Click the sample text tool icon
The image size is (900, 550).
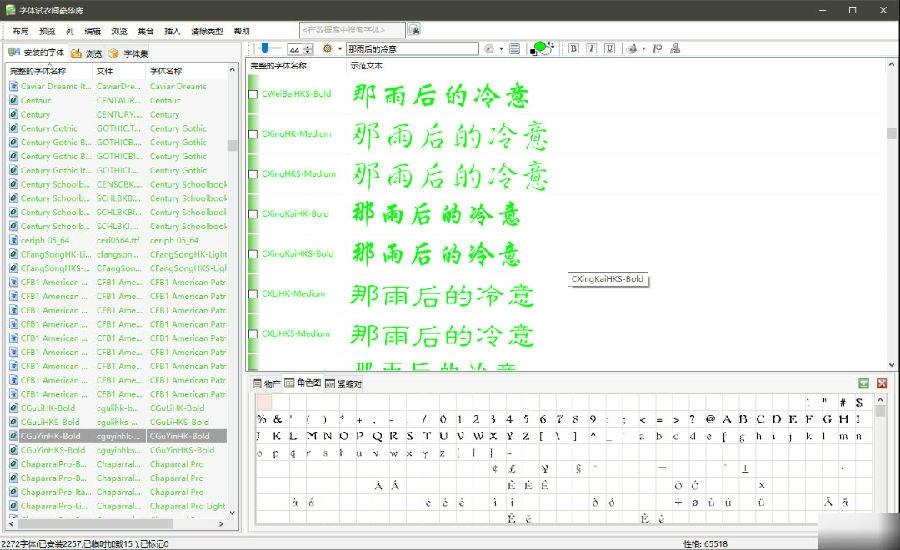point(489,49)
